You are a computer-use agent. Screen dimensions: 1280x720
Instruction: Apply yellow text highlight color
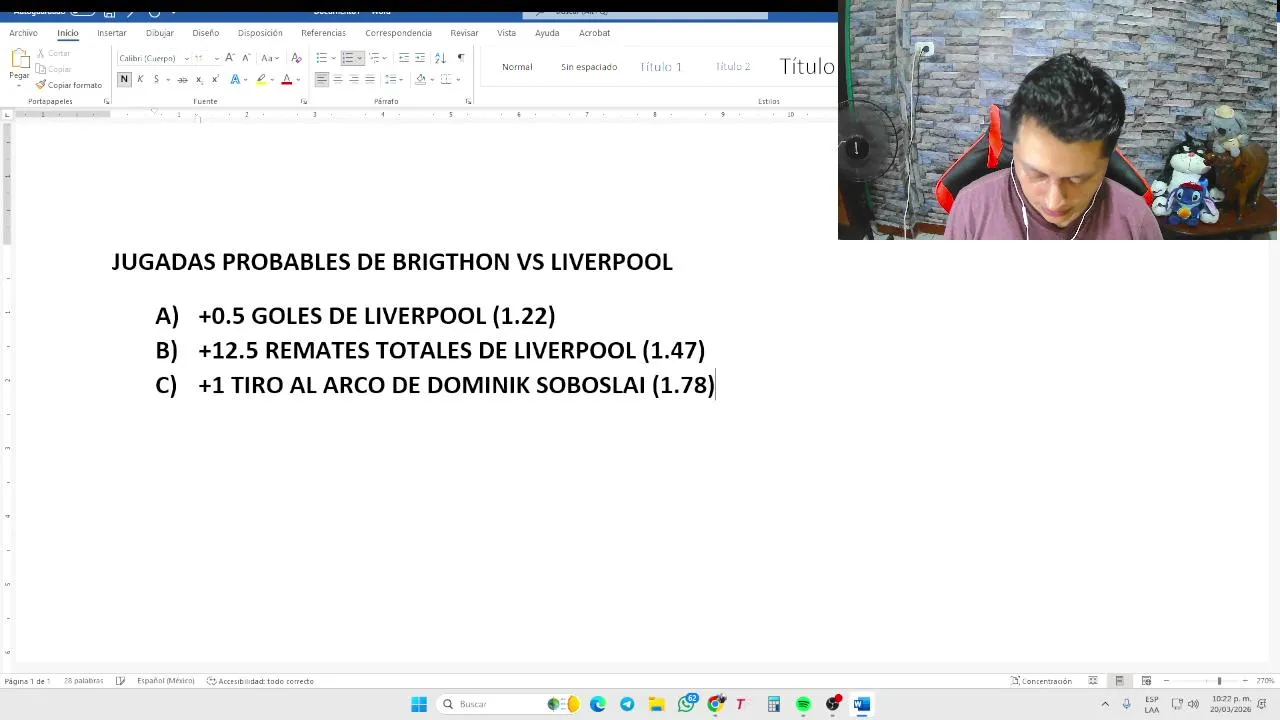[261, 79]
